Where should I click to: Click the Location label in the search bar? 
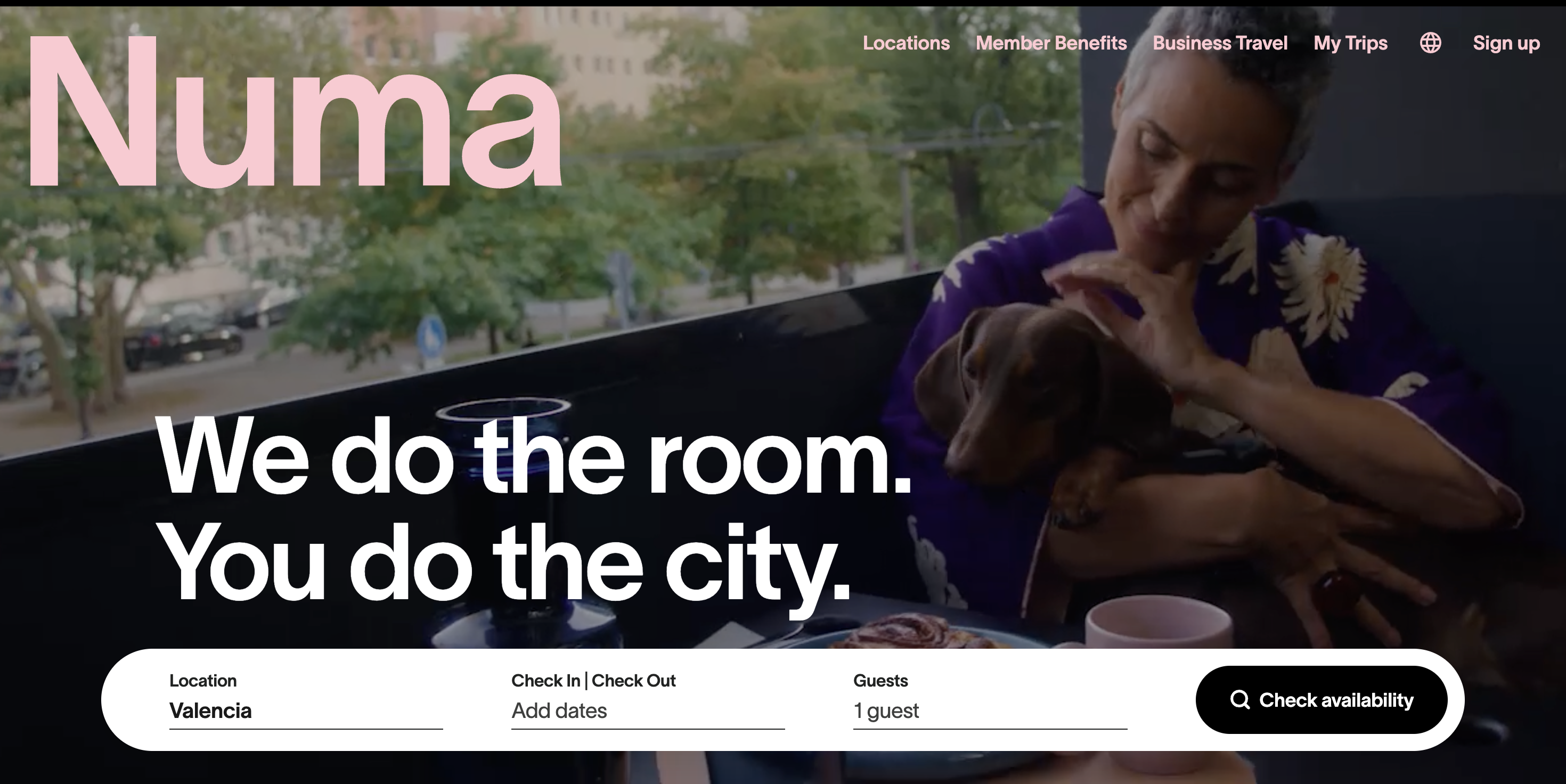[203, 681]
